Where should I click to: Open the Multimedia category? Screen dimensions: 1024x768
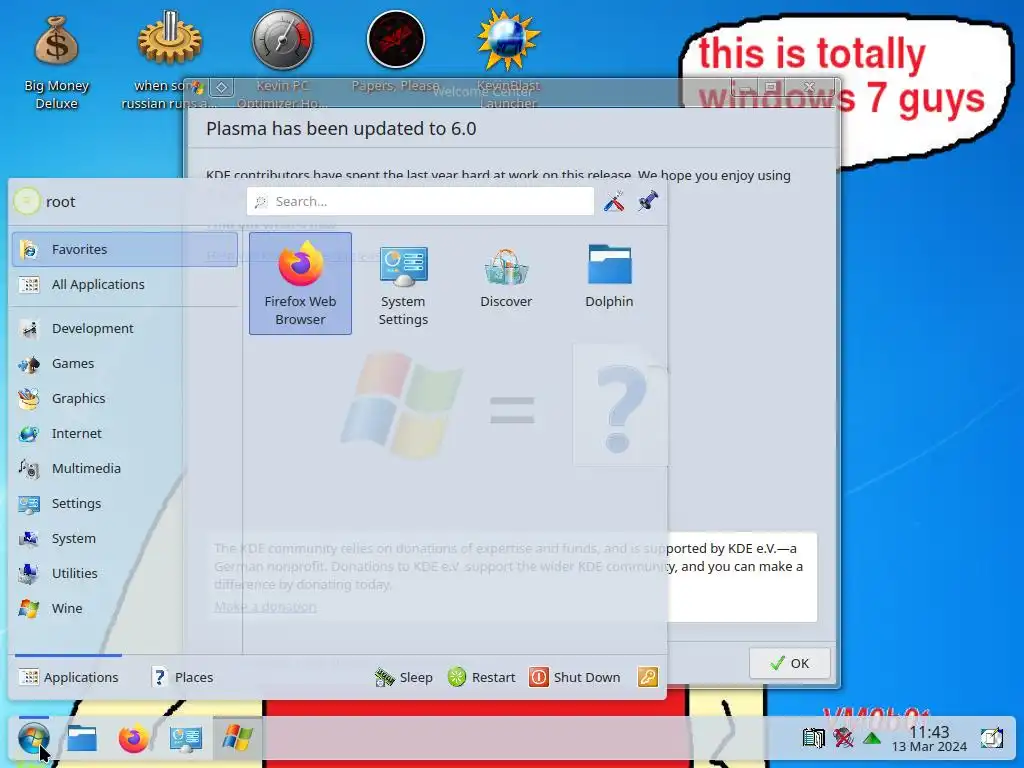[125, 468]
